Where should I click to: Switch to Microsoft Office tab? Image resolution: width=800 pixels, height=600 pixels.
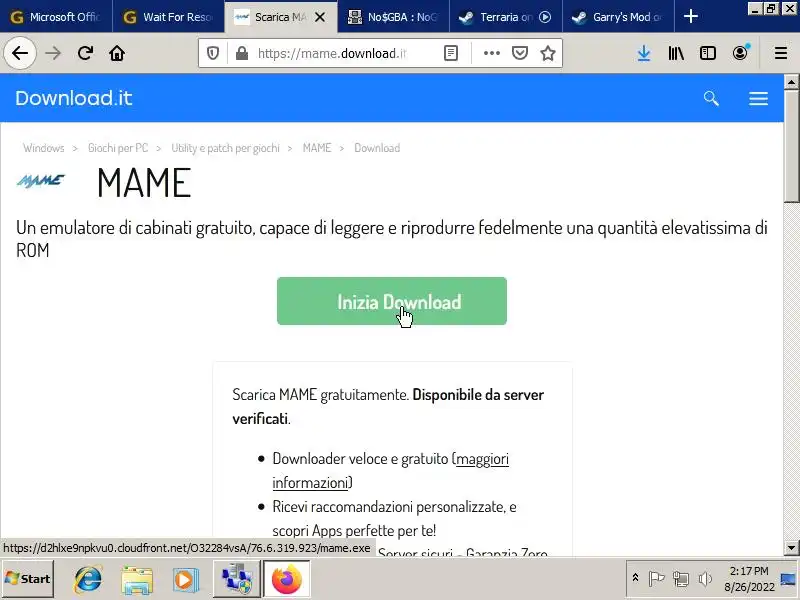pos(56,17)
